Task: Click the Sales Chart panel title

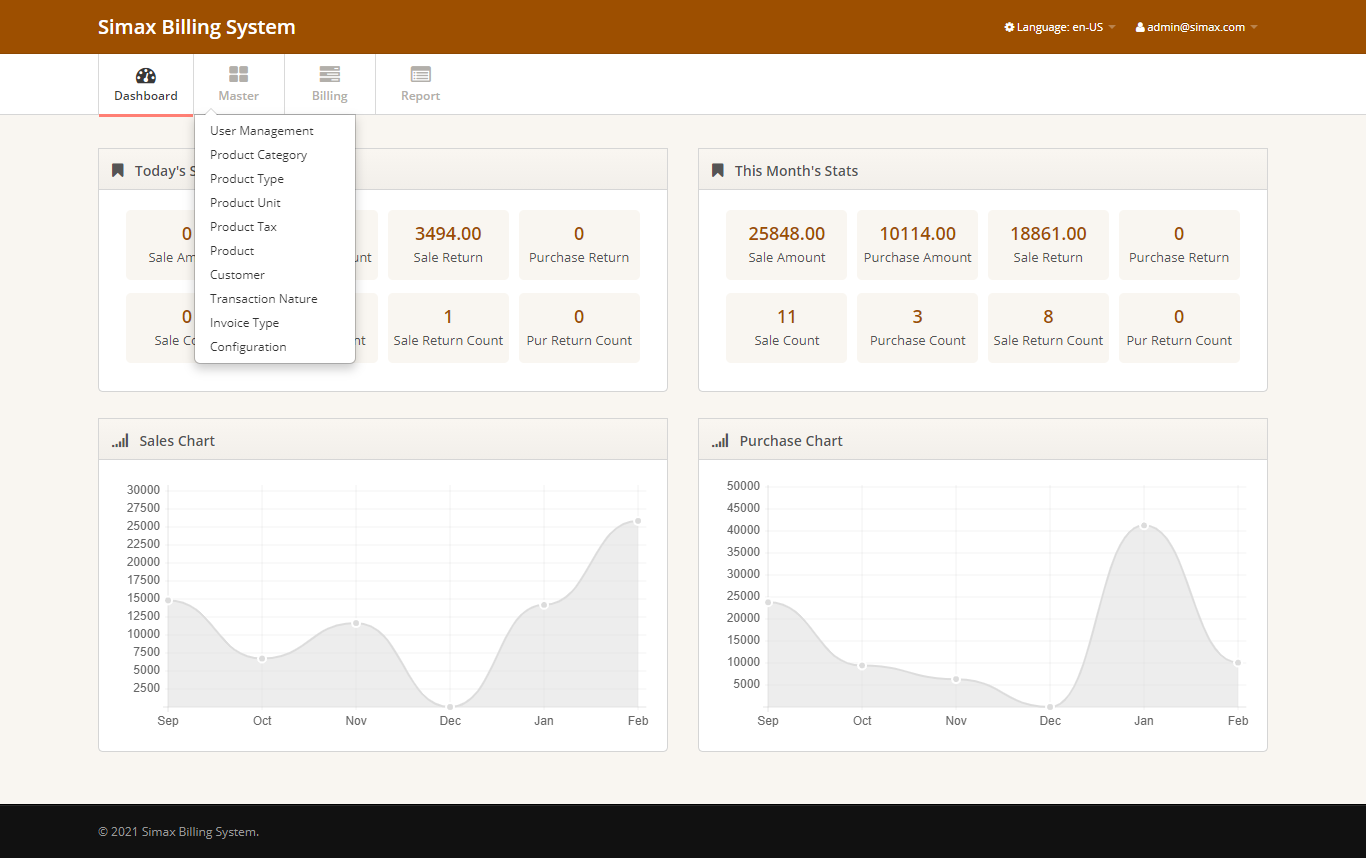Action: point(177,441)
